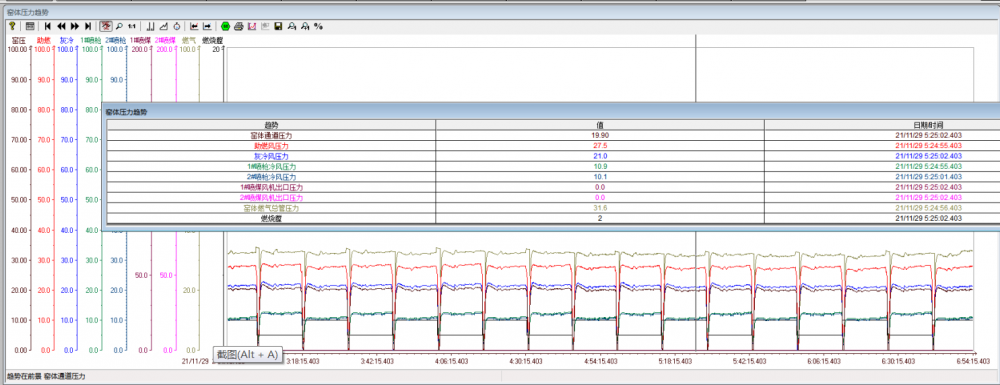
Task: Click value cell 31.6
Action: [x=600, y=208]
